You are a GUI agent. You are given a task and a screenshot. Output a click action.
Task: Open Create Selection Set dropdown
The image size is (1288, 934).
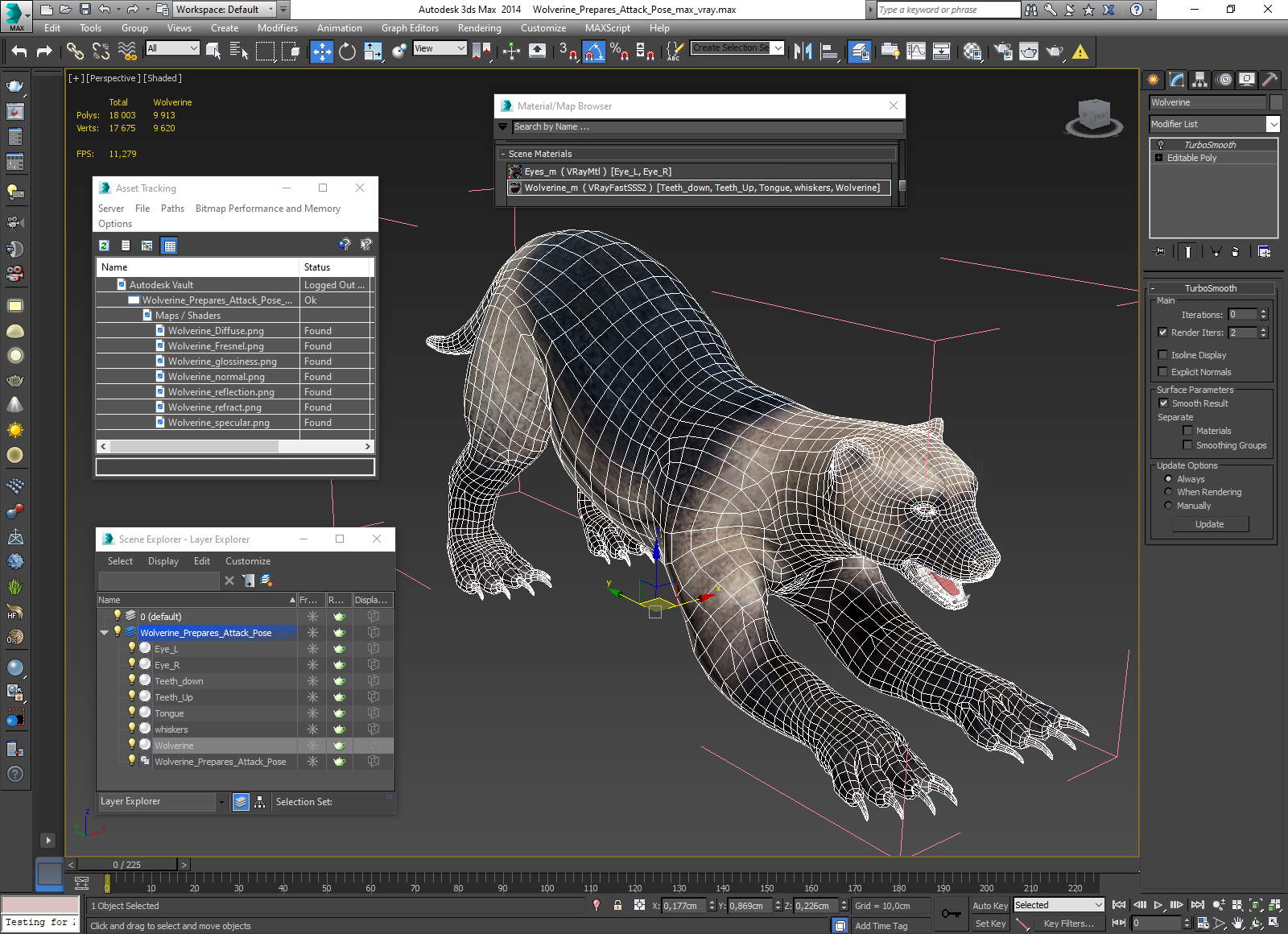tap(778, 48)
